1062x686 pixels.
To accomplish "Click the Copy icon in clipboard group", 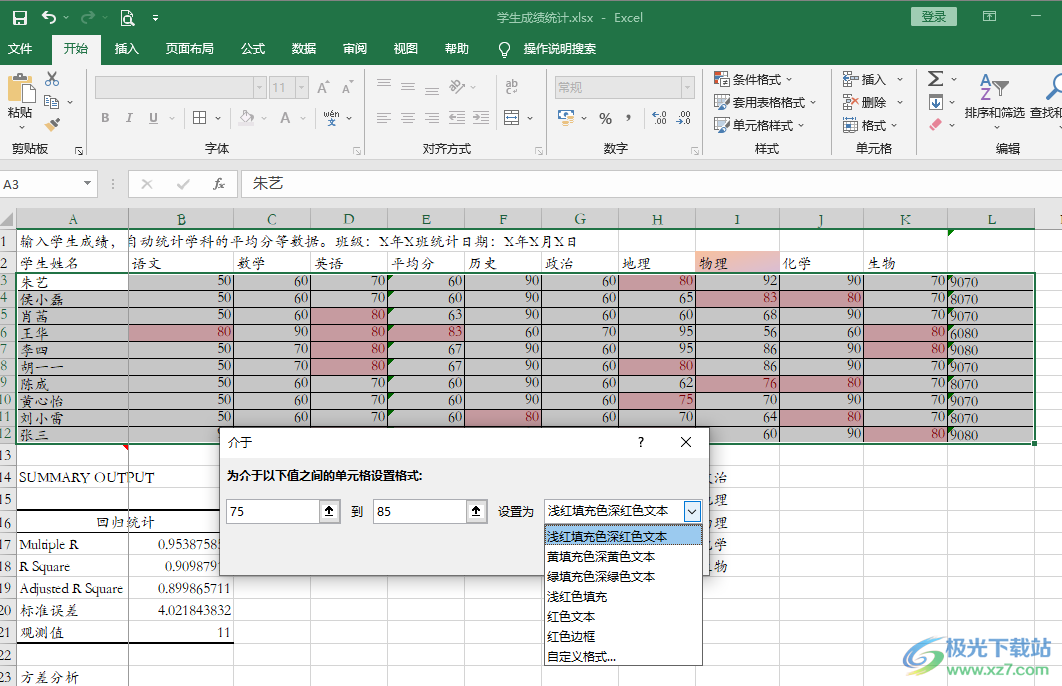I will click(x=51, y=102).
